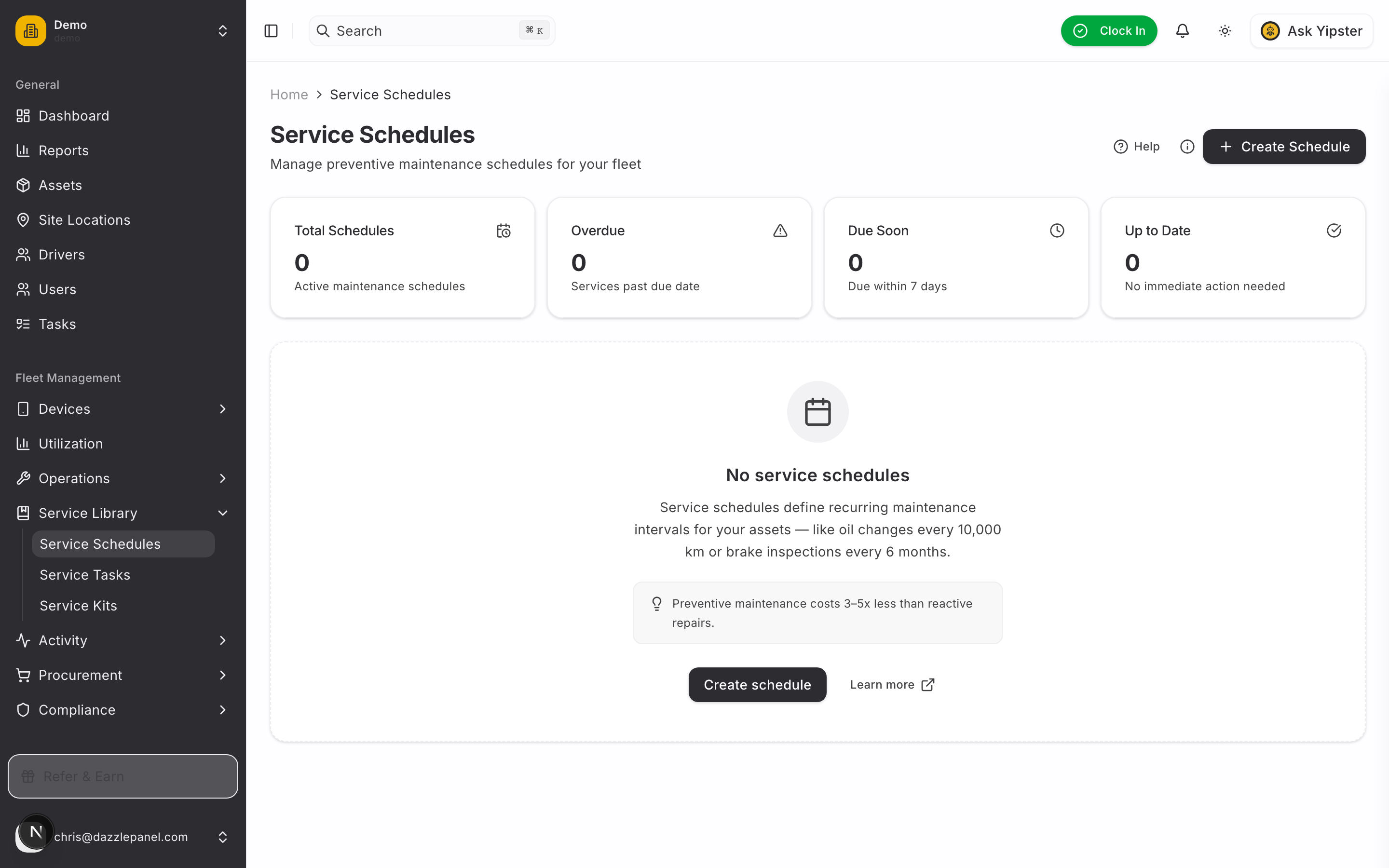Click the Create schedule button in empty state

(x=757, y=685)
